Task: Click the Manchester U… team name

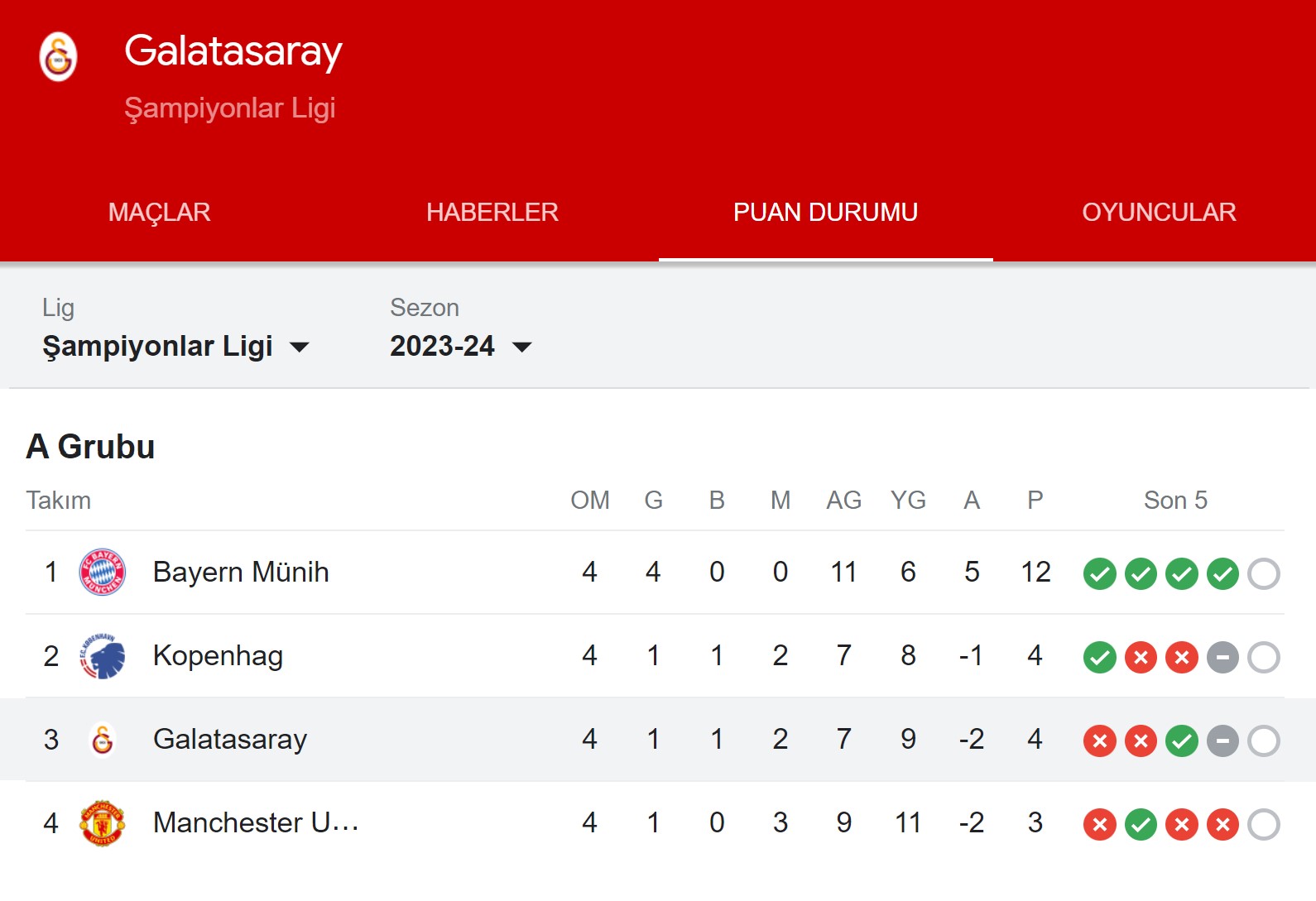Action: [x=256, y=822]
